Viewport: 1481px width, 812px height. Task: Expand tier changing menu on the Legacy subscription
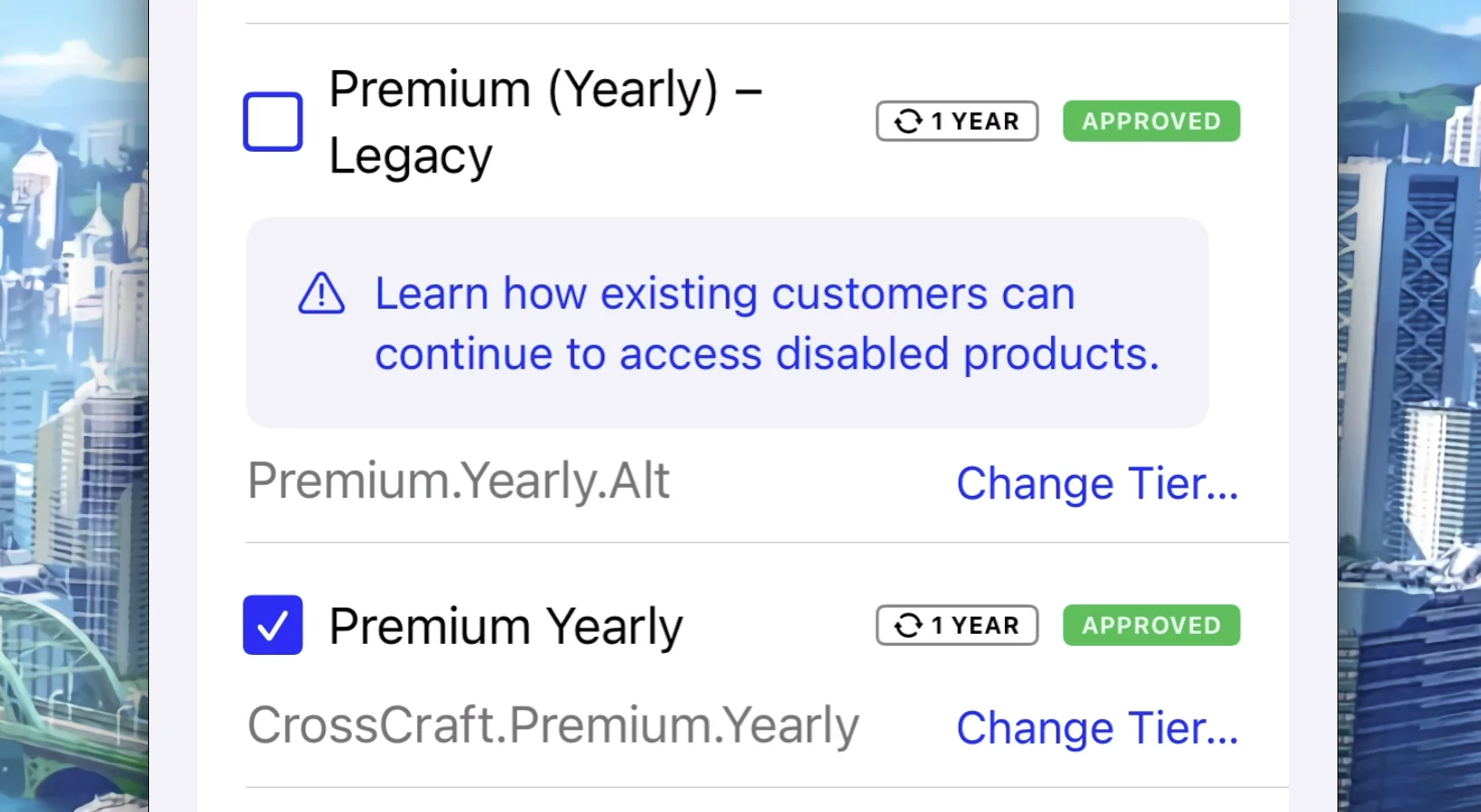[1097, 483]
